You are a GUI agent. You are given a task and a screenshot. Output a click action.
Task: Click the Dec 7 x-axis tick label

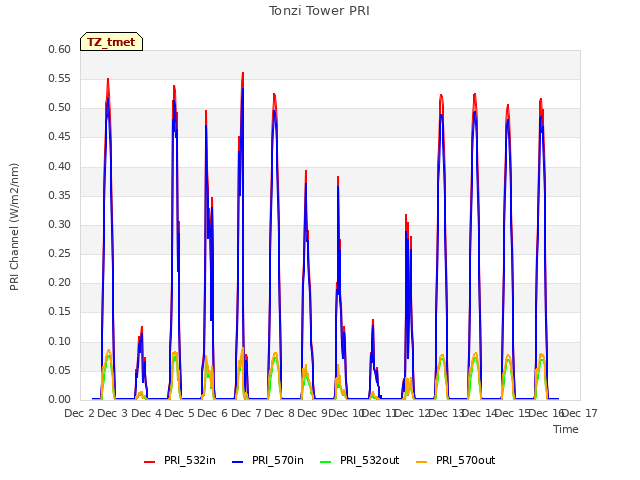(246, 413)
